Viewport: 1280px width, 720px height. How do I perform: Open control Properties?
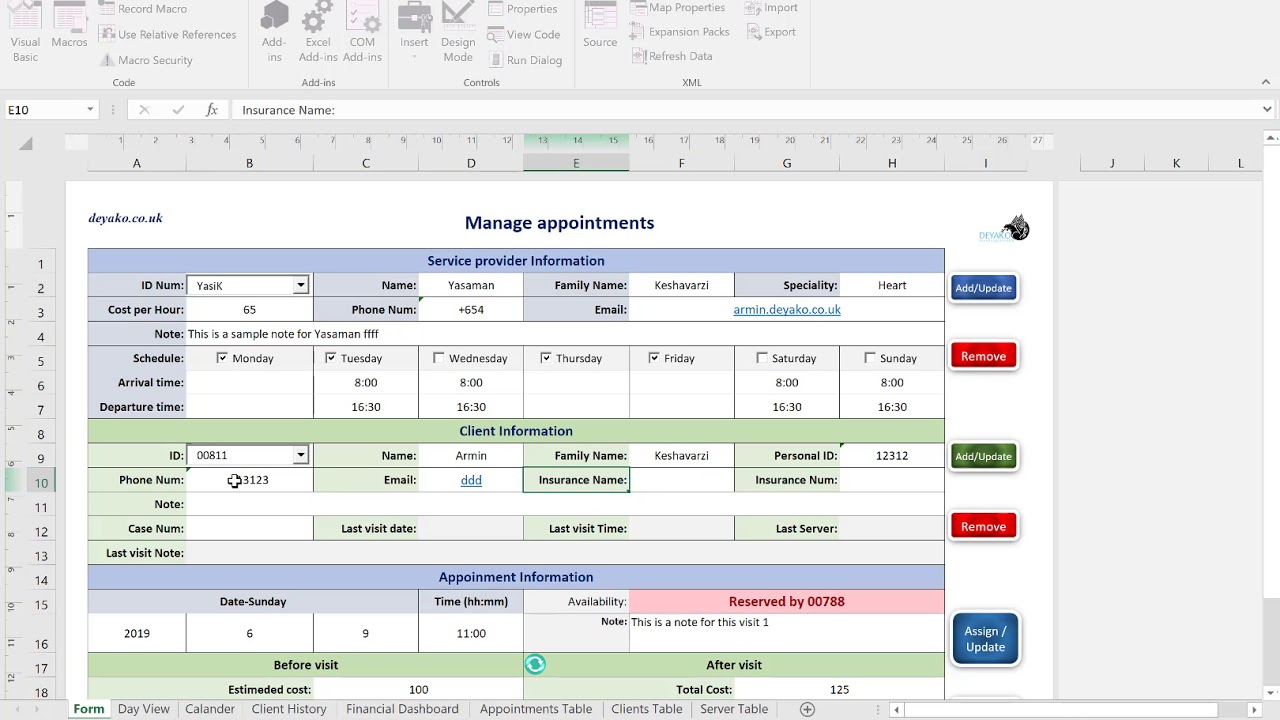pyautogui.click(x=523, y=9)
